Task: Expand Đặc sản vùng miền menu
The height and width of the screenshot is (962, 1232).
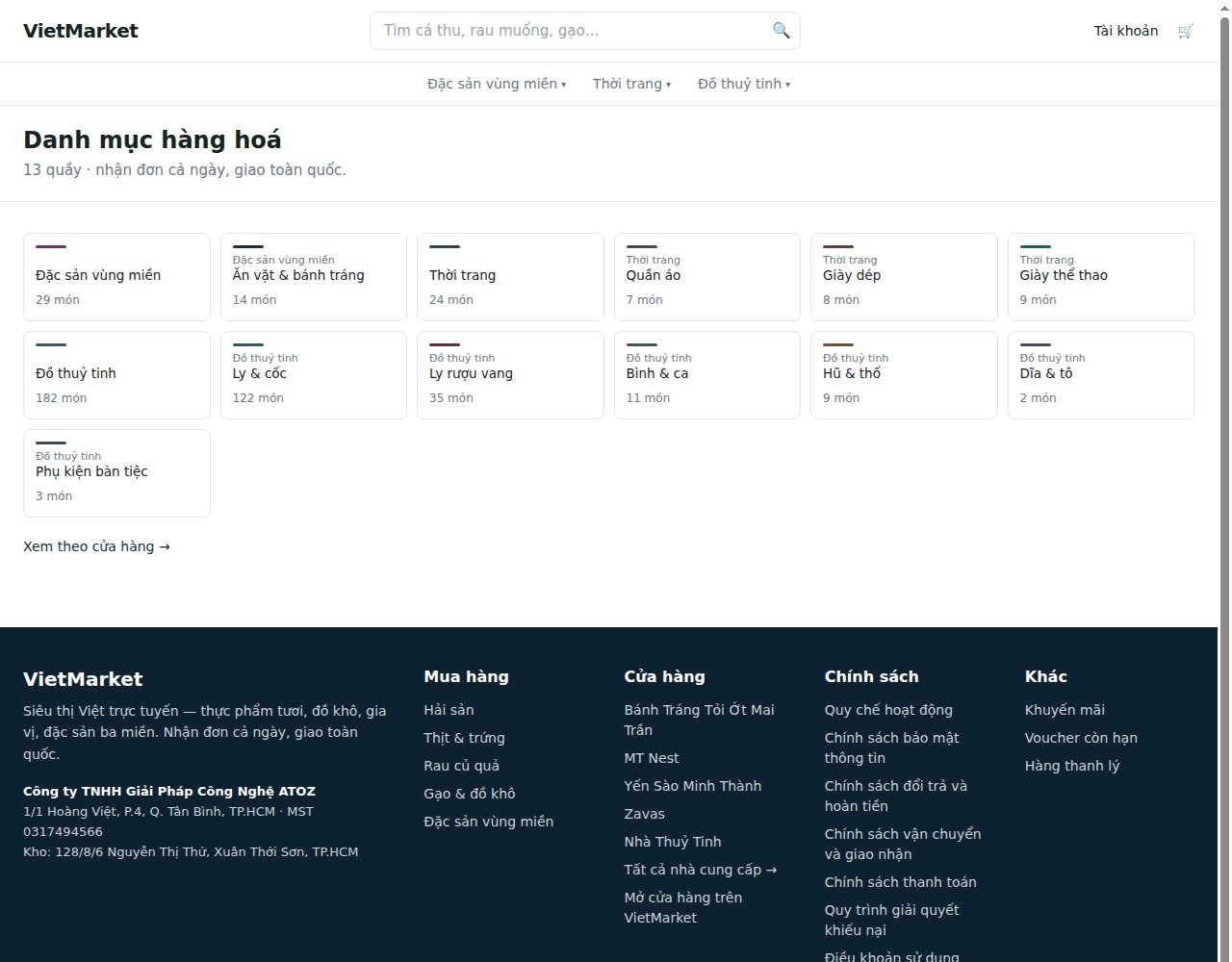Action: click(x=497, y=84)
